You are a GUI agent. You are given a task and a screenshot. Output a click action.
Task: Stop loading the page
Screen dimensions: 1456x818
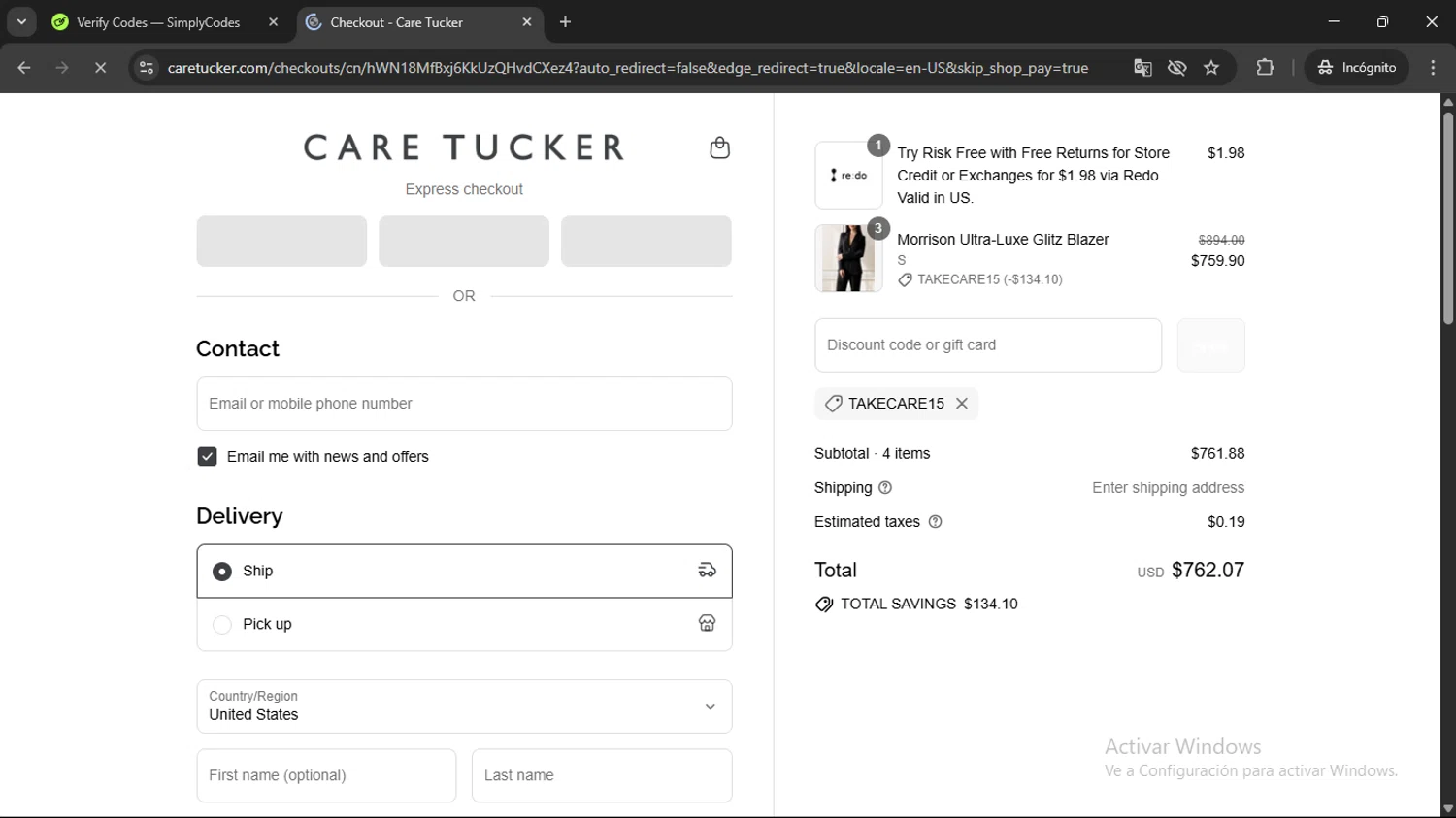100,68
